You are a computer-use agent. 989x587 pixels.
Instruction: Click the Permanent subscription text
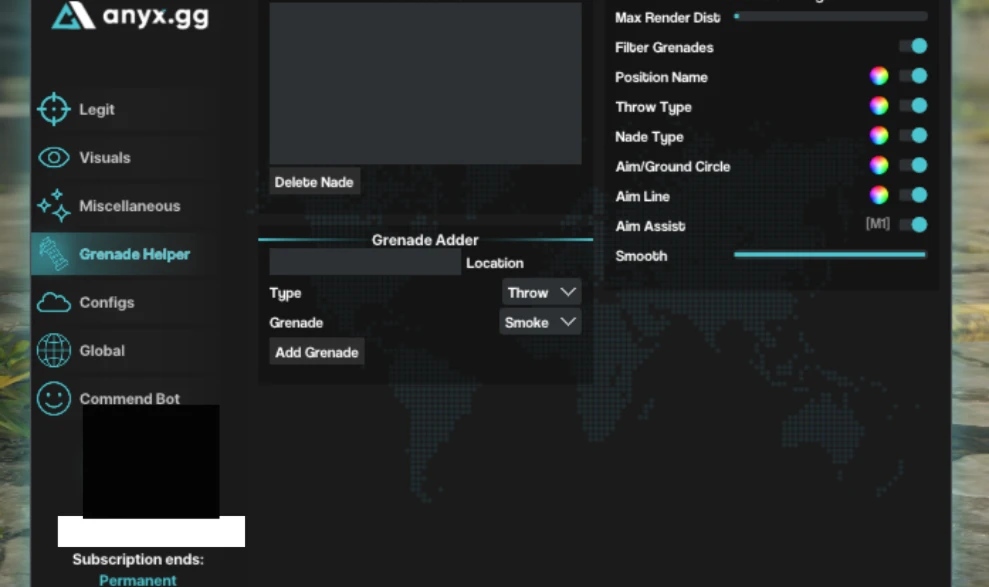coord(138,580)
